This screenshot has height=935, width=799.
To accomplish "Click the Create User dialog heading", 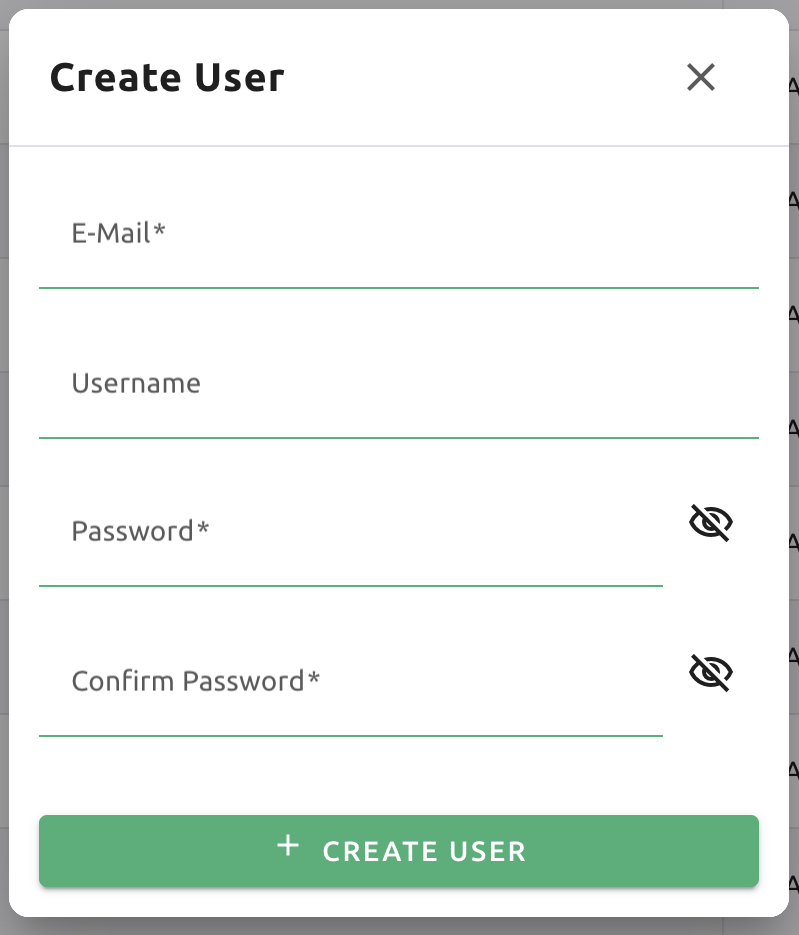I will [167, 78].
